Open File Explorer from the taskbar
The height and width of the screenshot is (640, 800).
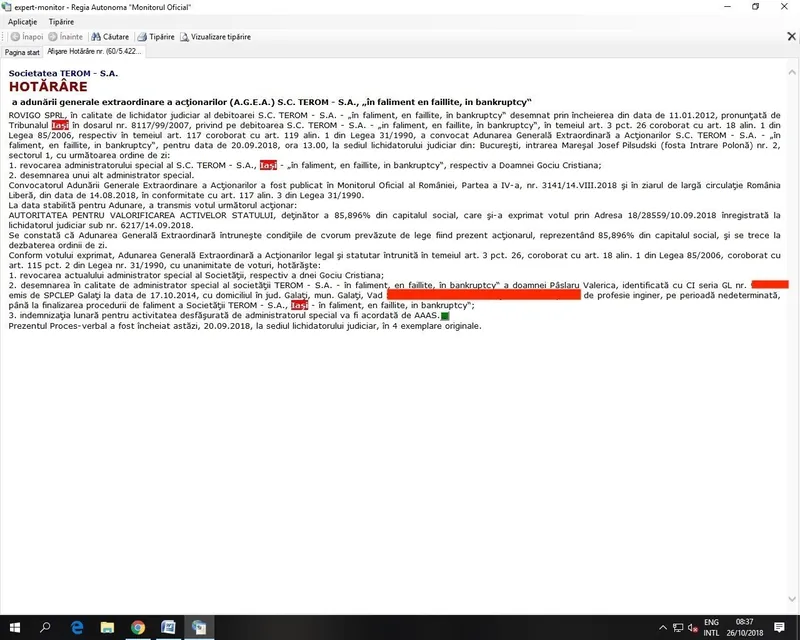[108, 627]
